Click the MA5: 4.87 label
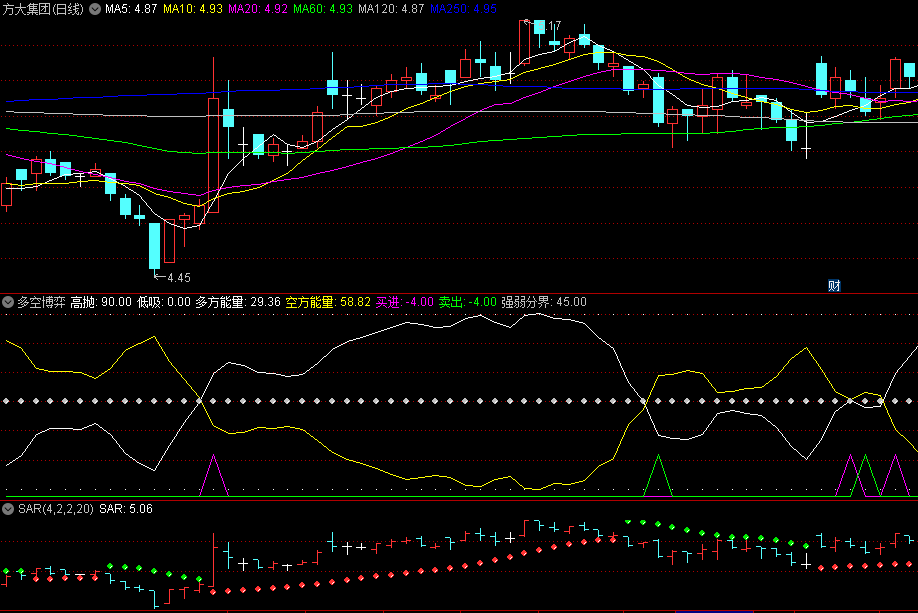 point(131,9)
